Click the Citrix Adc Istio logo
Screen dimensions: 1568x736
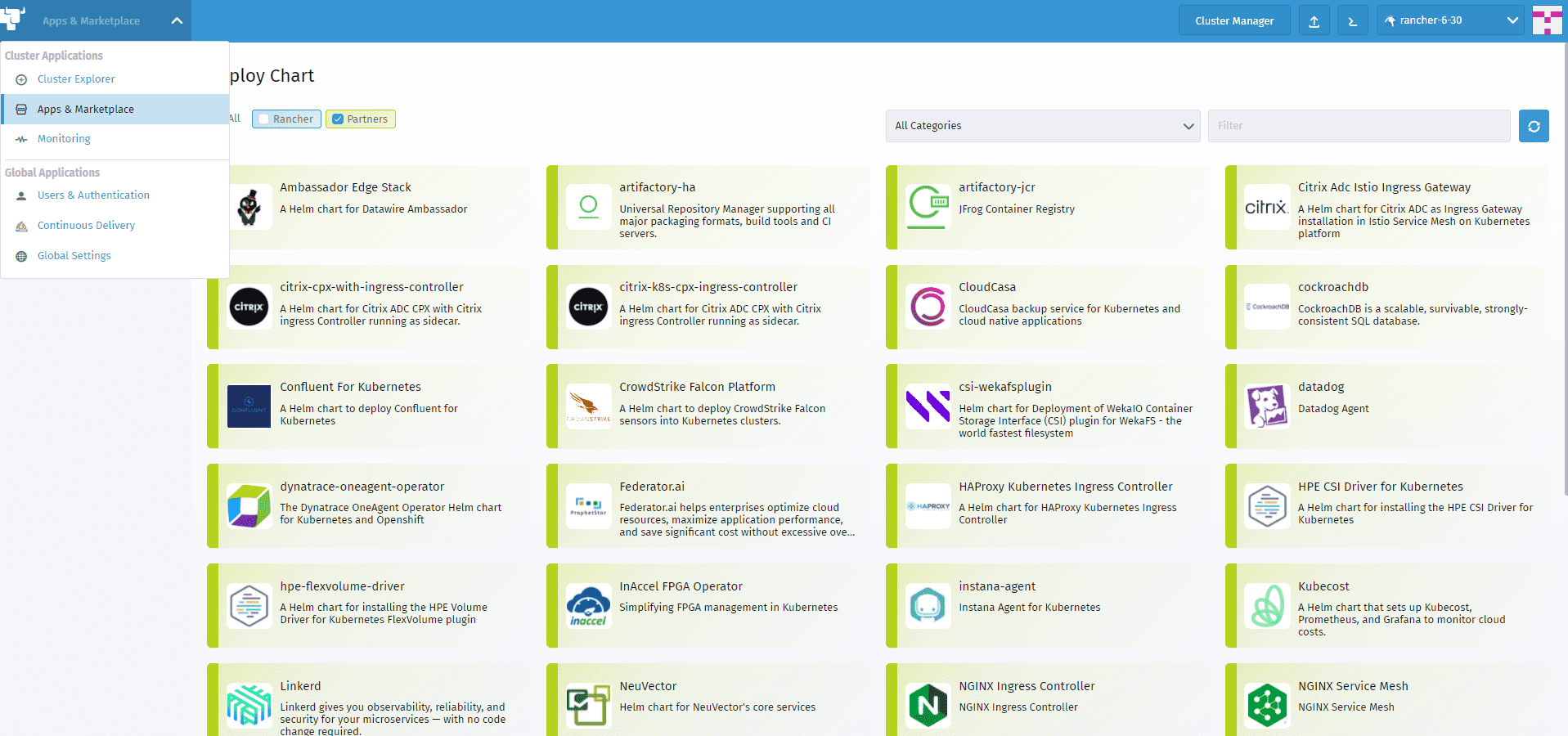[1267, 207]
